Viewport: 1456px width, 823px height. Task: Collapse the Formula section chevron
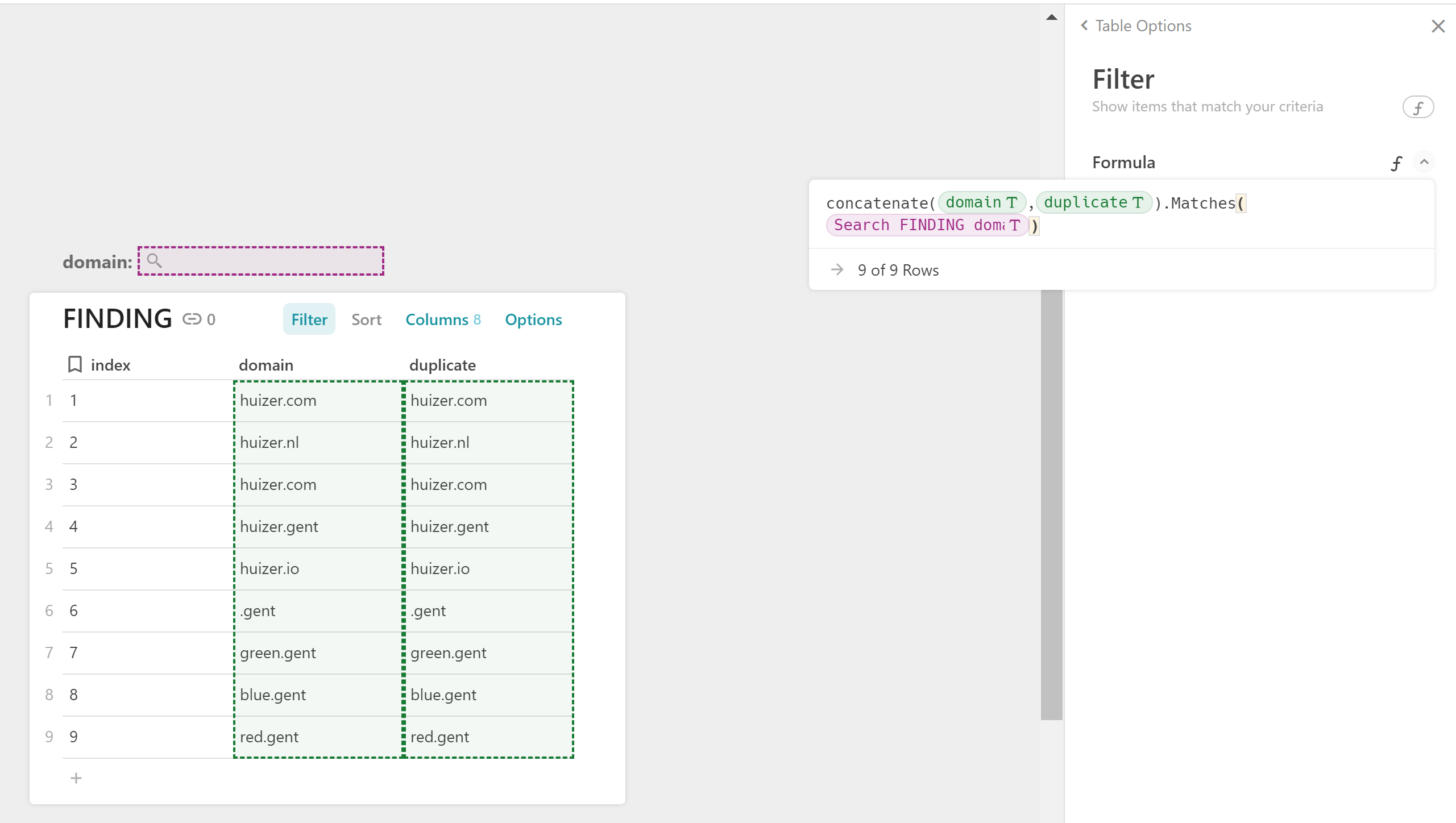pyautogui.click(x=1424, y=162)
